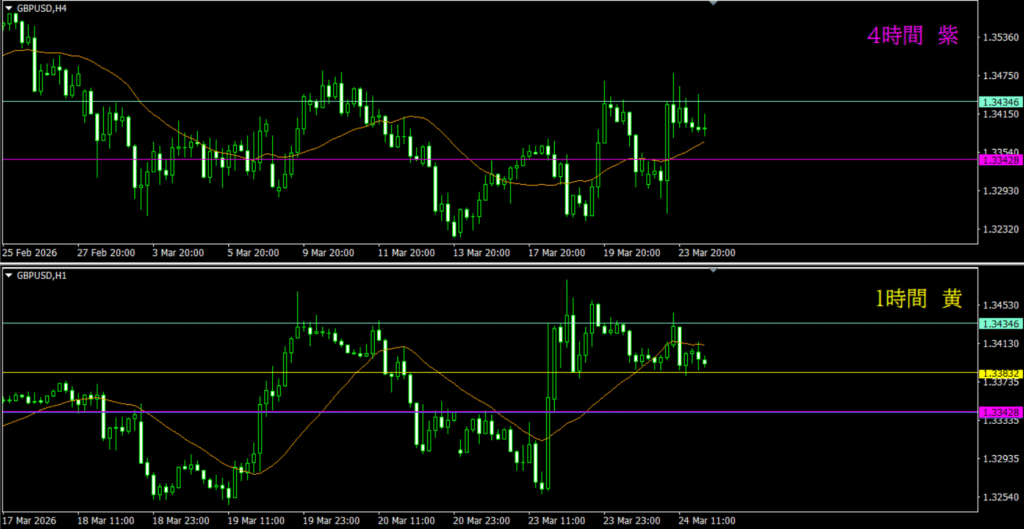Click the cyan 1.34346 price tag on H4 chart

pyautogui.click(x=1000, y=102)
